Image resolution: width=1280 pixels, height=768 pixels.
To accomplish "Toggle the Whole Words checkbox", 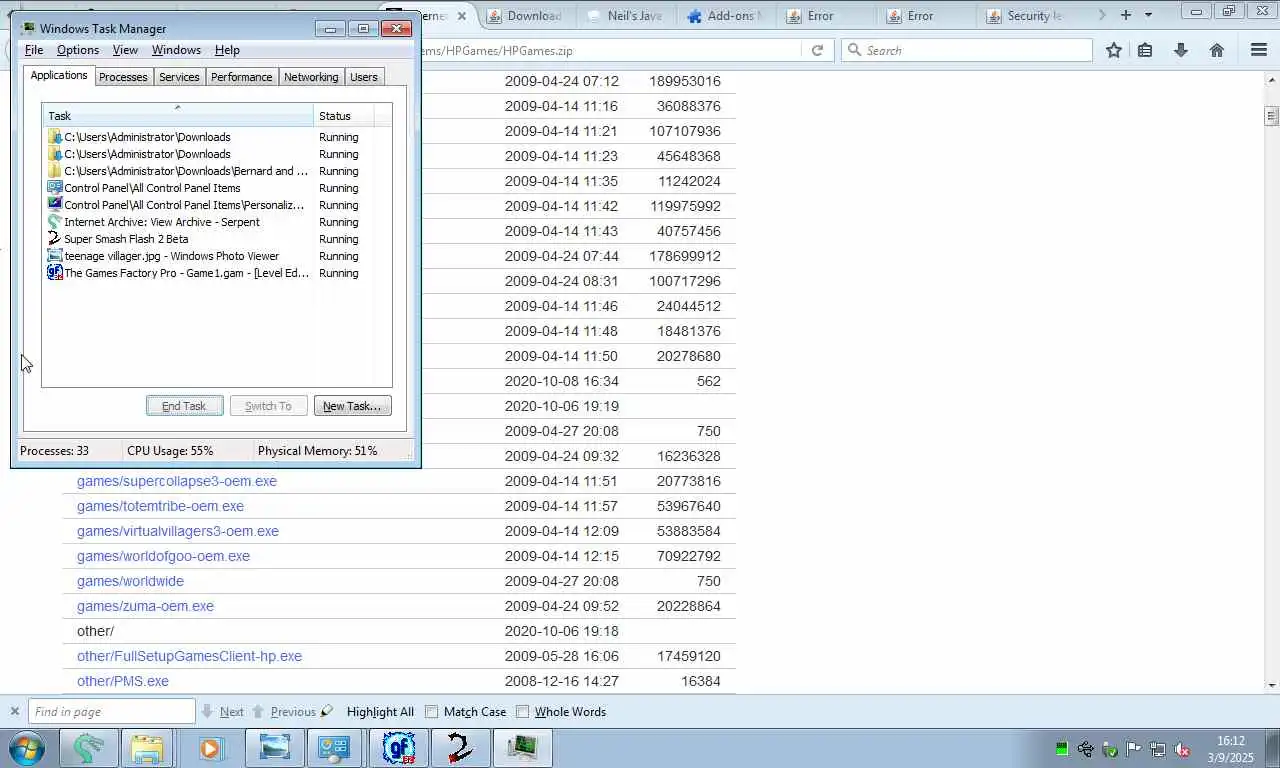I will pos(522,712).
